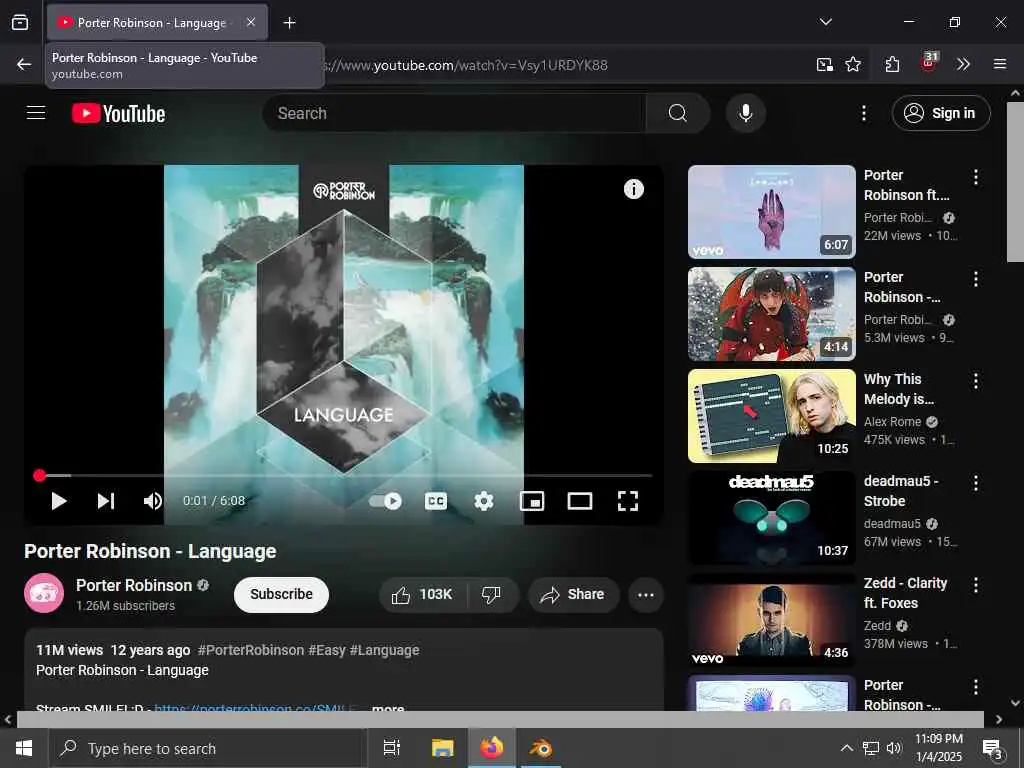The height and width of the screenshot is (768, 1024).
Task: Open a new browser tab
Action: click(x=289, y=23)
